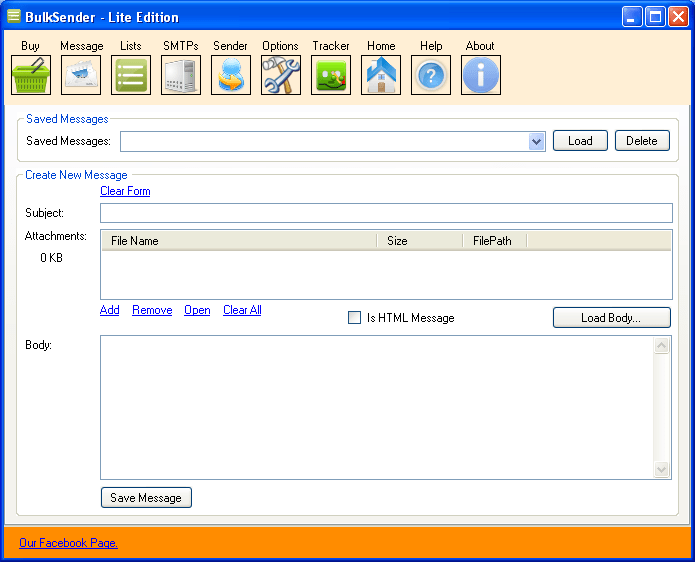This screenshot has height=562, width=695.
Task: Select the Message envelope icon
Action: (x=81, y=75)
